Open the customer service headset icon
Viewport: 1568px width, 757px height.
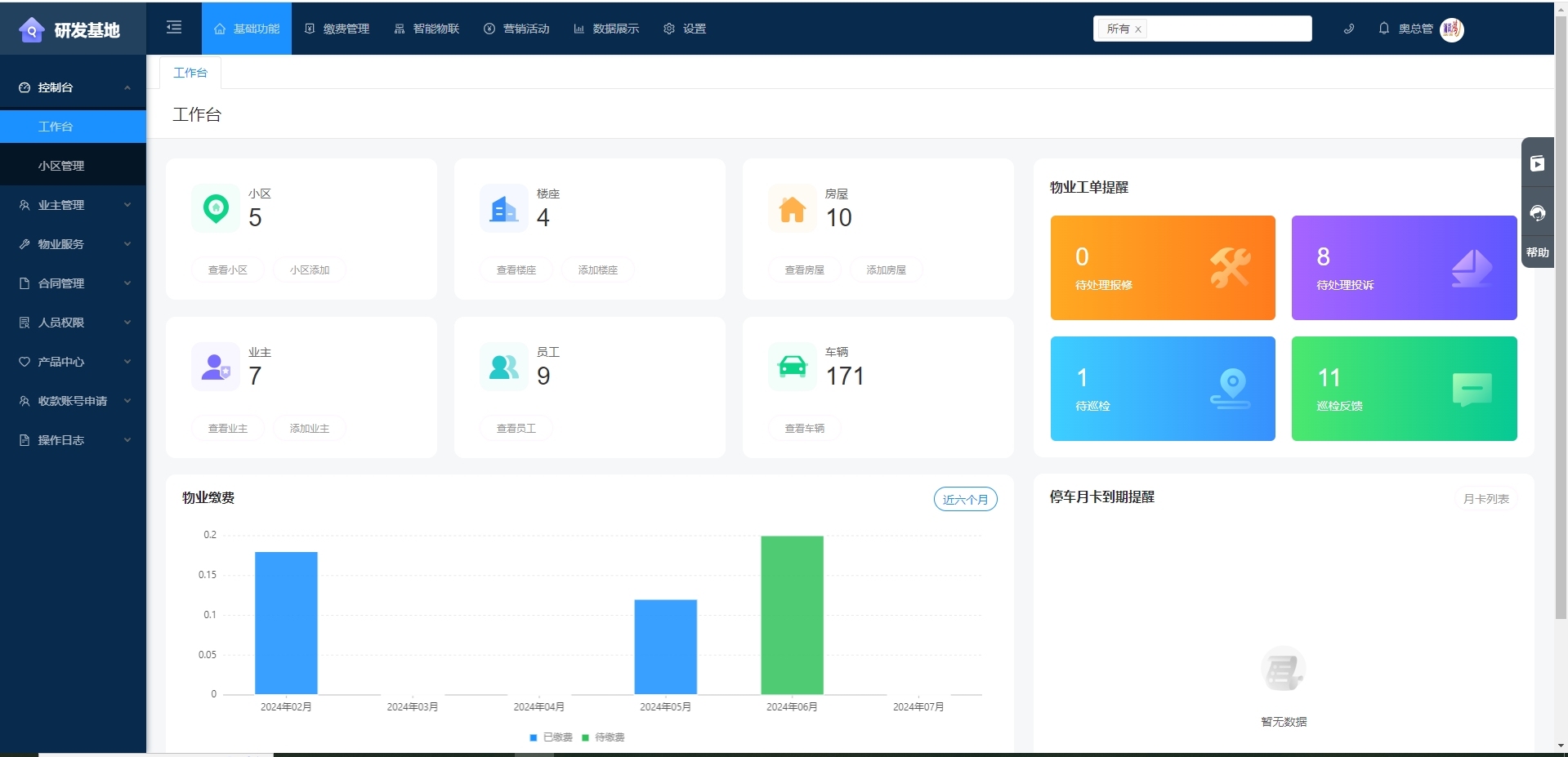[x=1538, y=213]
